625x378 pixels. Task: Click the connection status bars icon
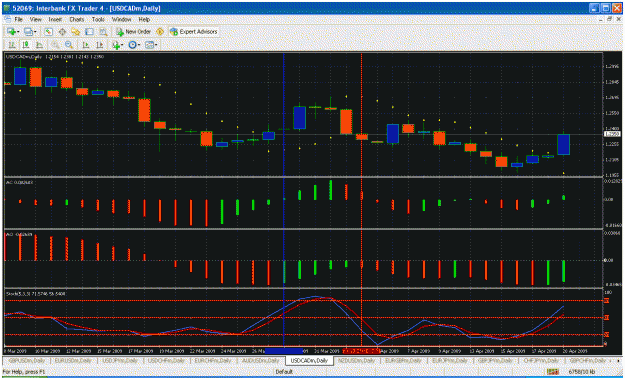[x=552, y=372]
